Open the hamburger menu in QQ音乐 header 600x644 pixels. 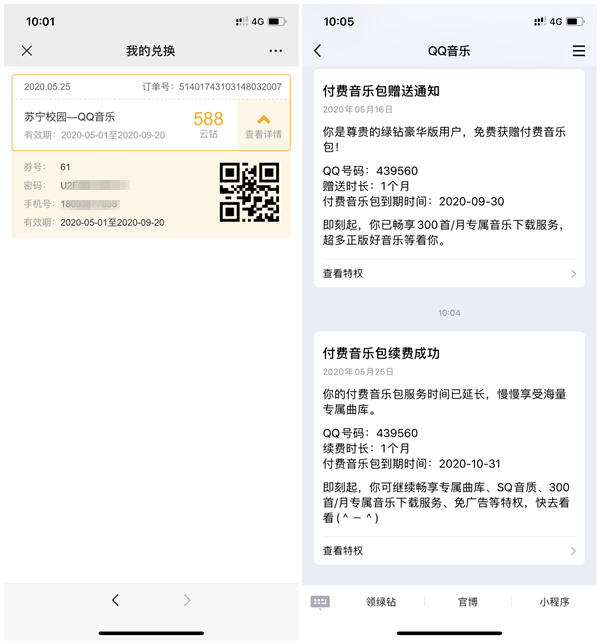pyautogui.click(x=579, y=51)
